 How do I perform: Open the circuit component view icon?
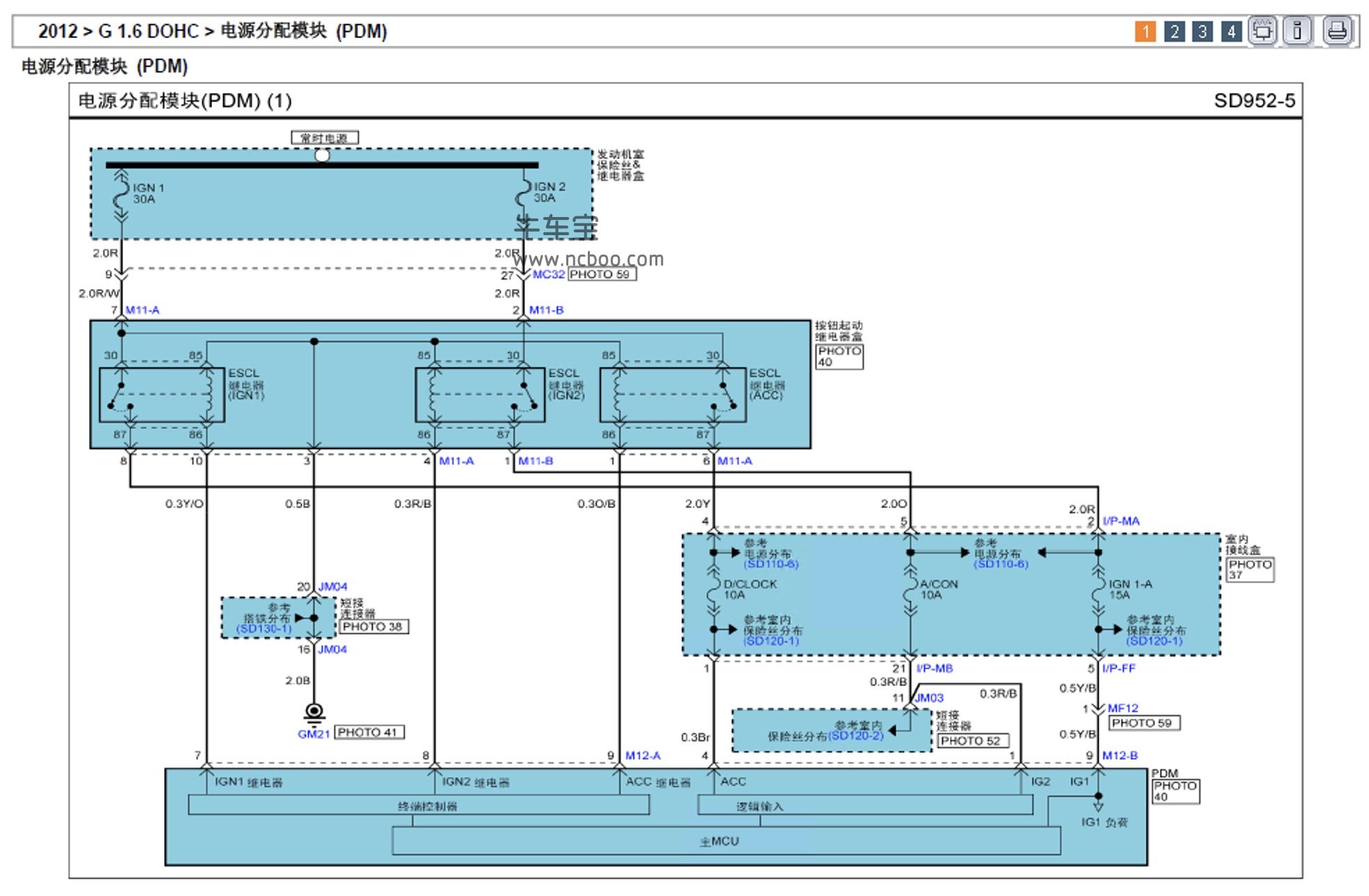click(x=1263, y=31)
